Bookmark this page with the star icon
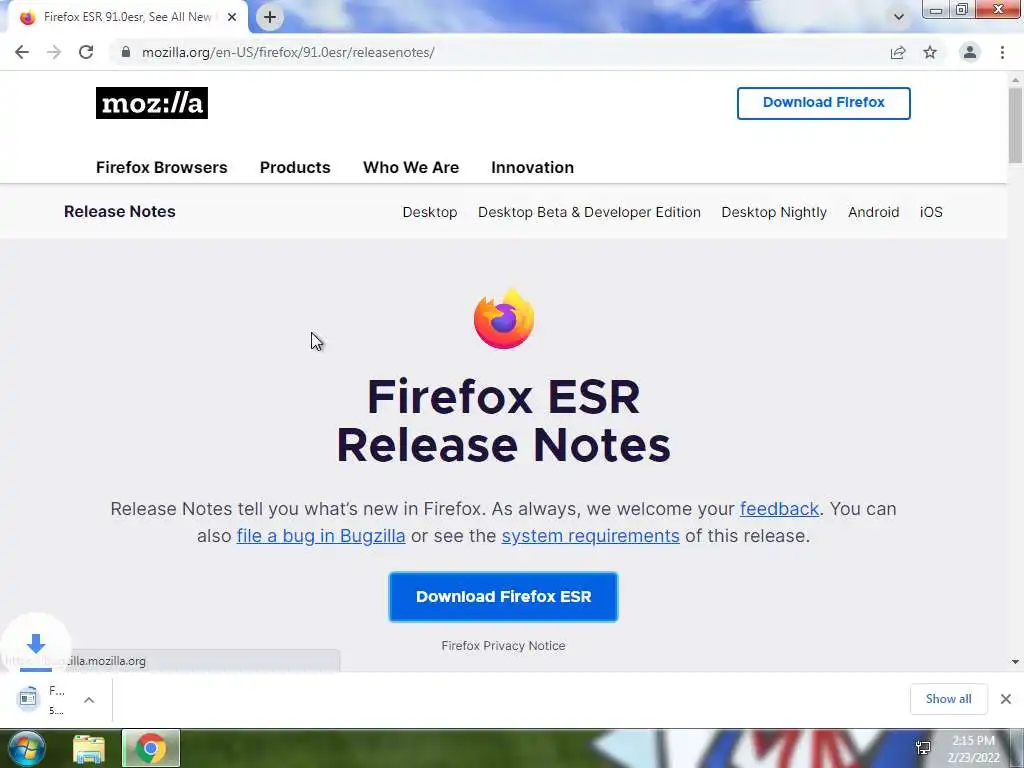Viewport: 1024px width, 768px height. click(x=930, y=52)
